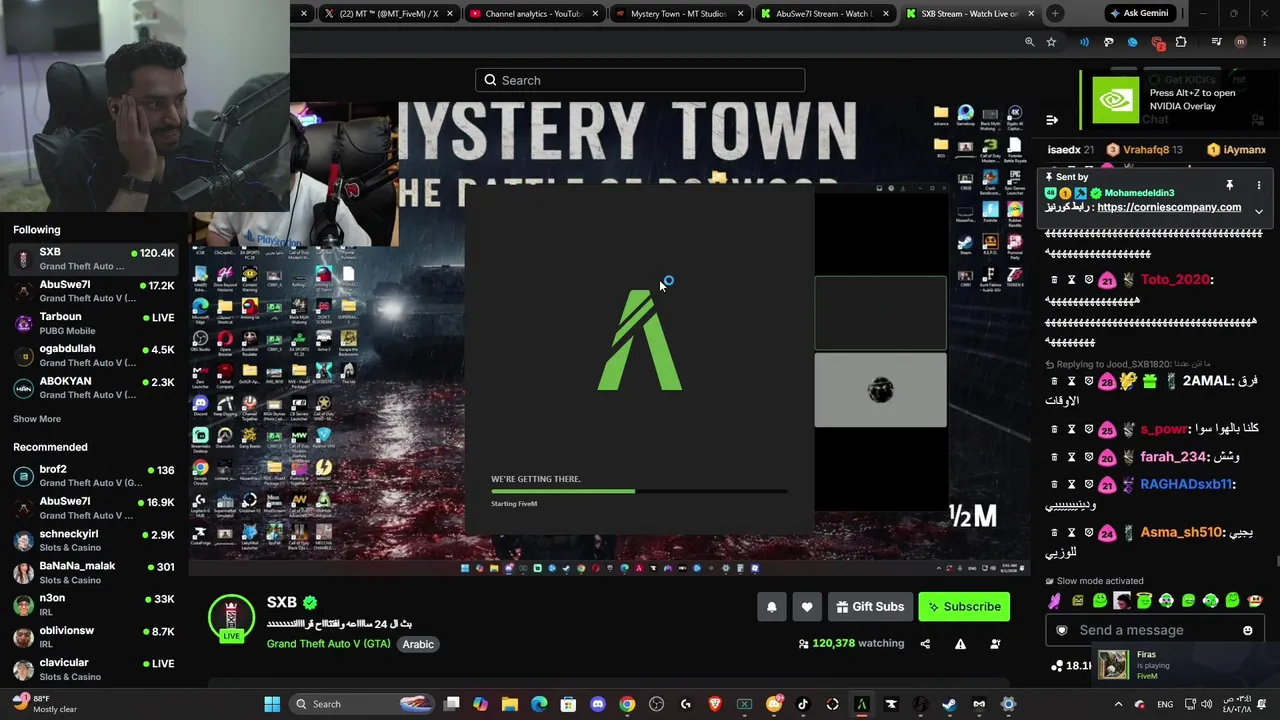Screen dimensions: 1280x720
Task: Open brof2 in Recommended list
Action: (x=94, y=476)
